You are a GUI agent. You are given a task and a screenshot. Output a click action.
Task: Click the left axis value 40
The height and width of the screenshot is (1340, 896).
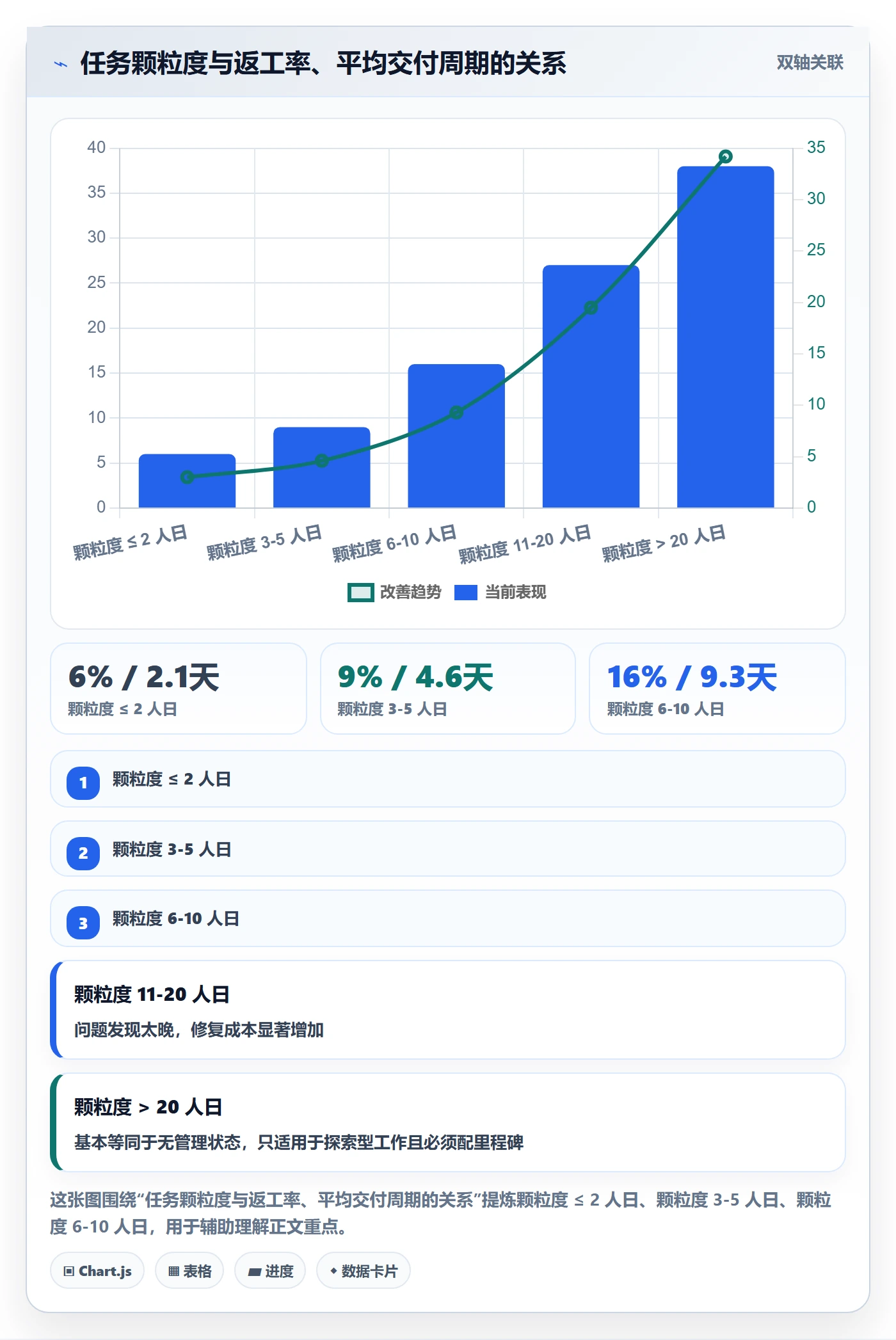tap(97, 148)
